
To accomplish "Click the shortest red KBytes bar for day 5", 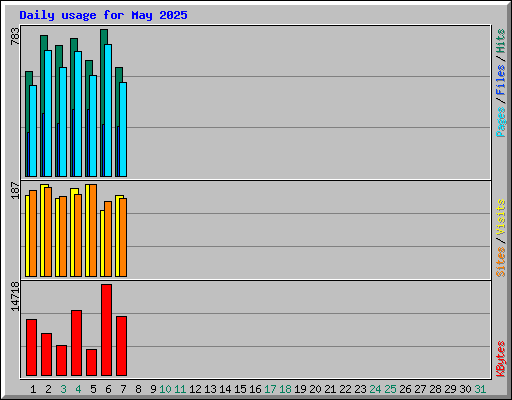I will tap(91, 363).
